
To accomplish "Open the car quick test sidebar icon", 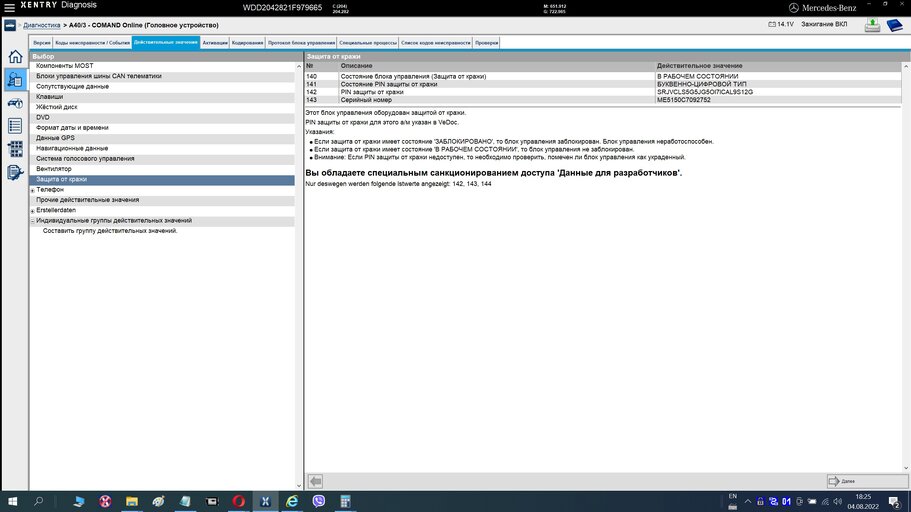I will 15,103.
